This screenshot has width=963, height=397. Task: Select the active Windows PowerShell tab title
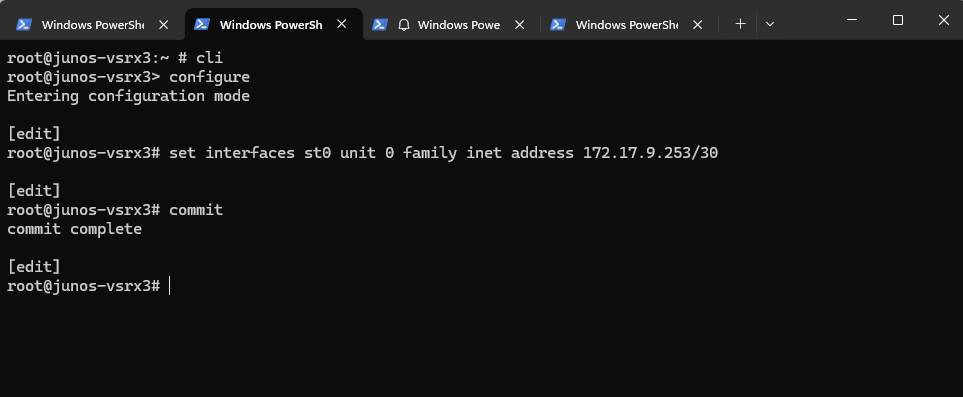271,25
